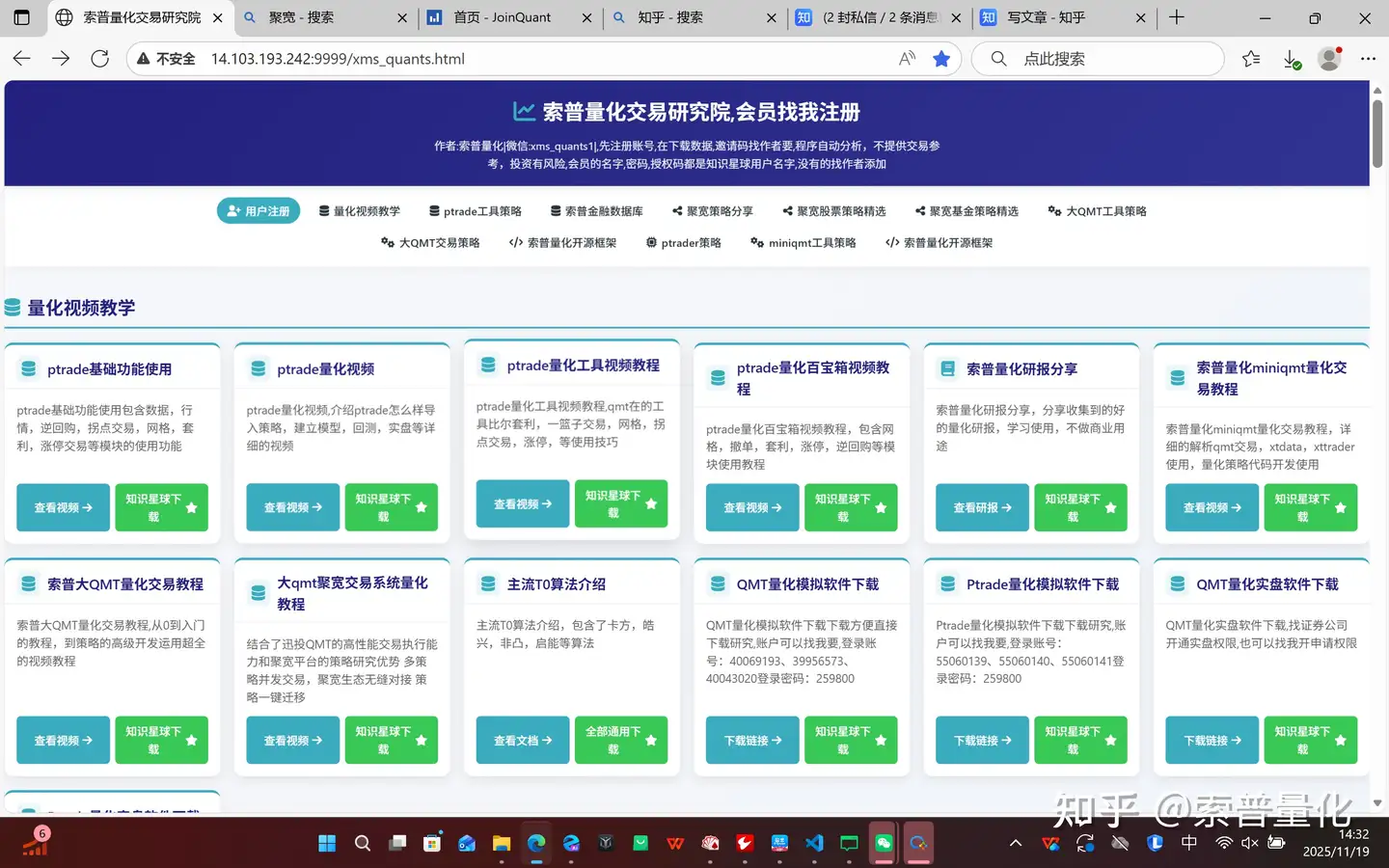Screen dimensions: 1389x868
Task: Open a new browser tab
Action: 1177,17
